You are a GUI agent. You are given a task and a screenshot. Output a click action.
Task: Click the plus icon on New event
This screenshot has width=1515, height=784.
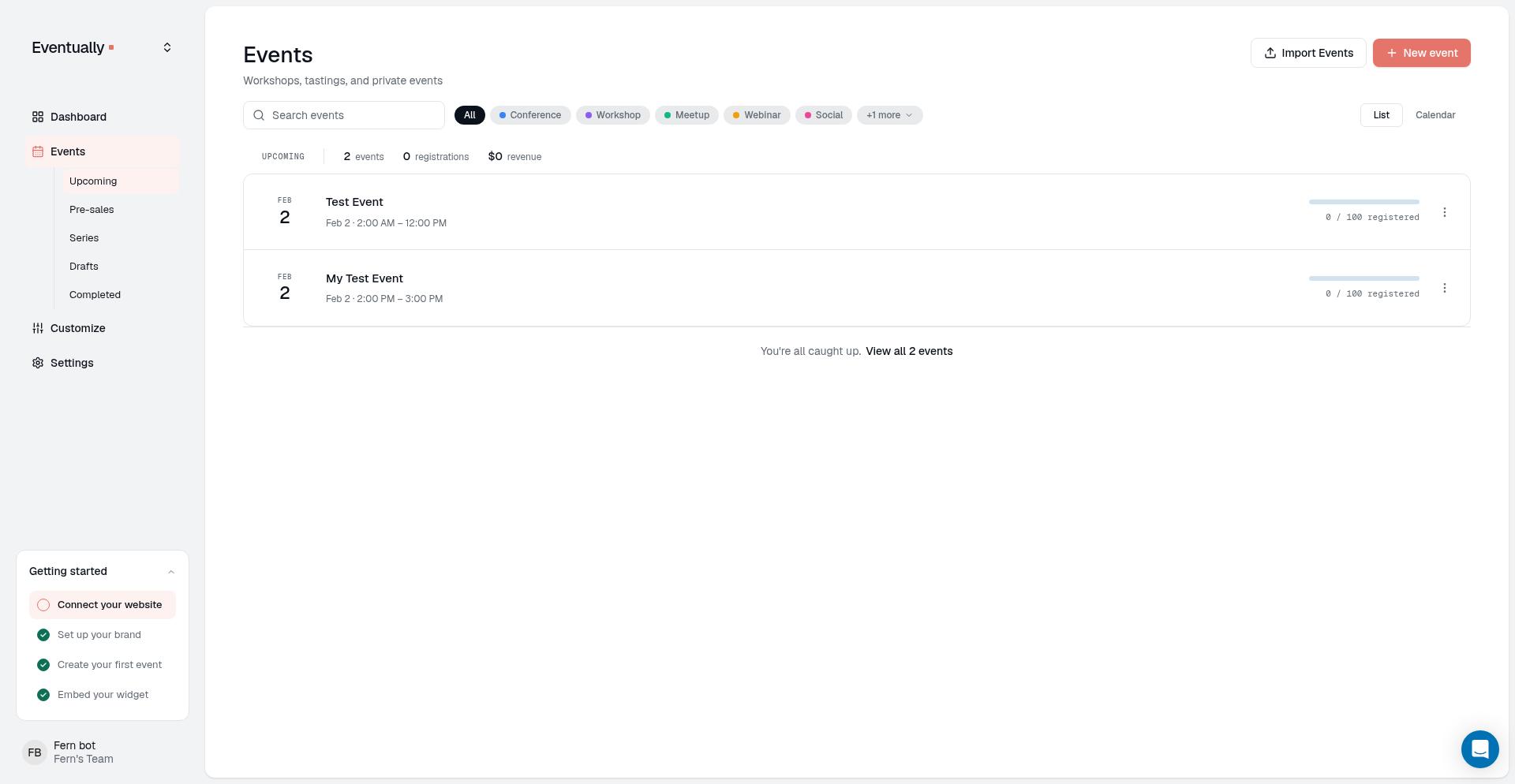point(1392,53)
